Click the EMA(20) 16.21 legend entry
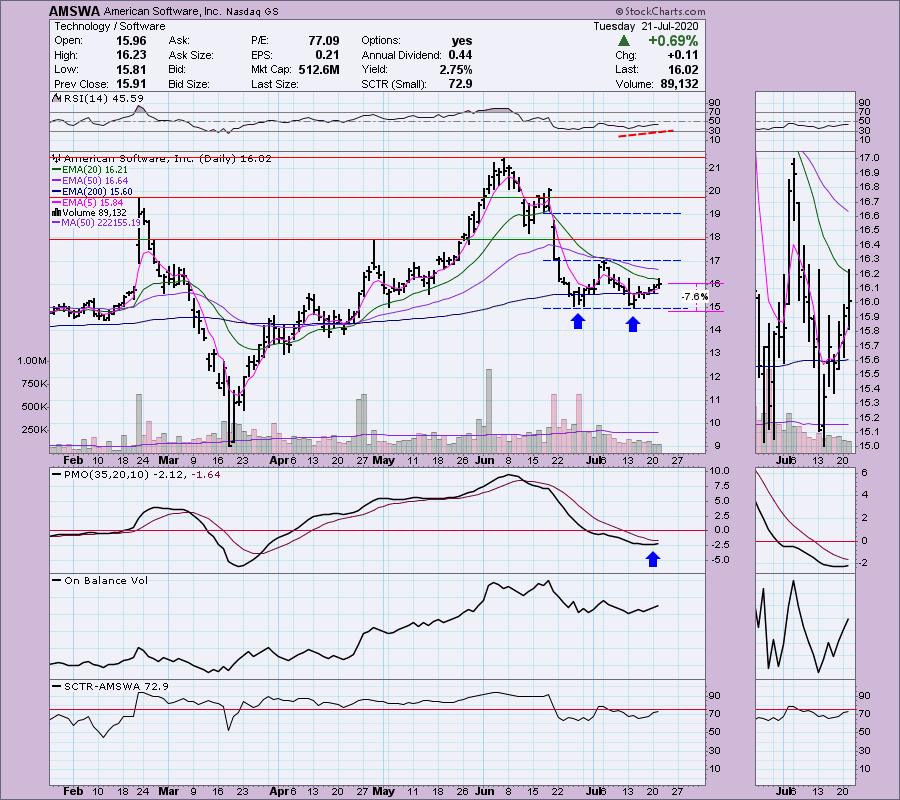Viewport: 900px width, 800px height. pos(90,170)
